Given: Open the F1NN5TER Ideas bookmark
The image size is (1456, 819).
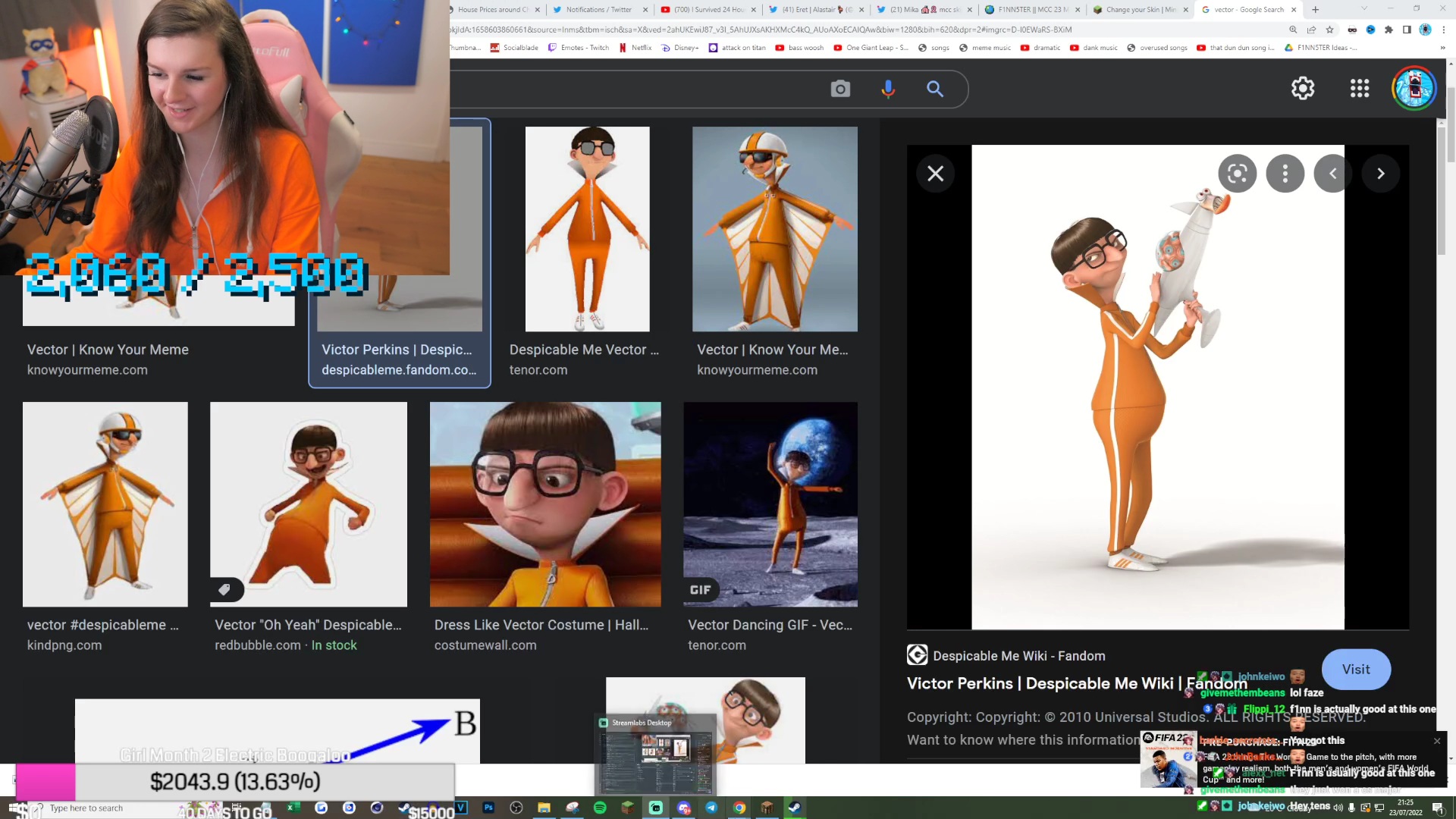Looking at the screenshot, I should point(1320,48).
